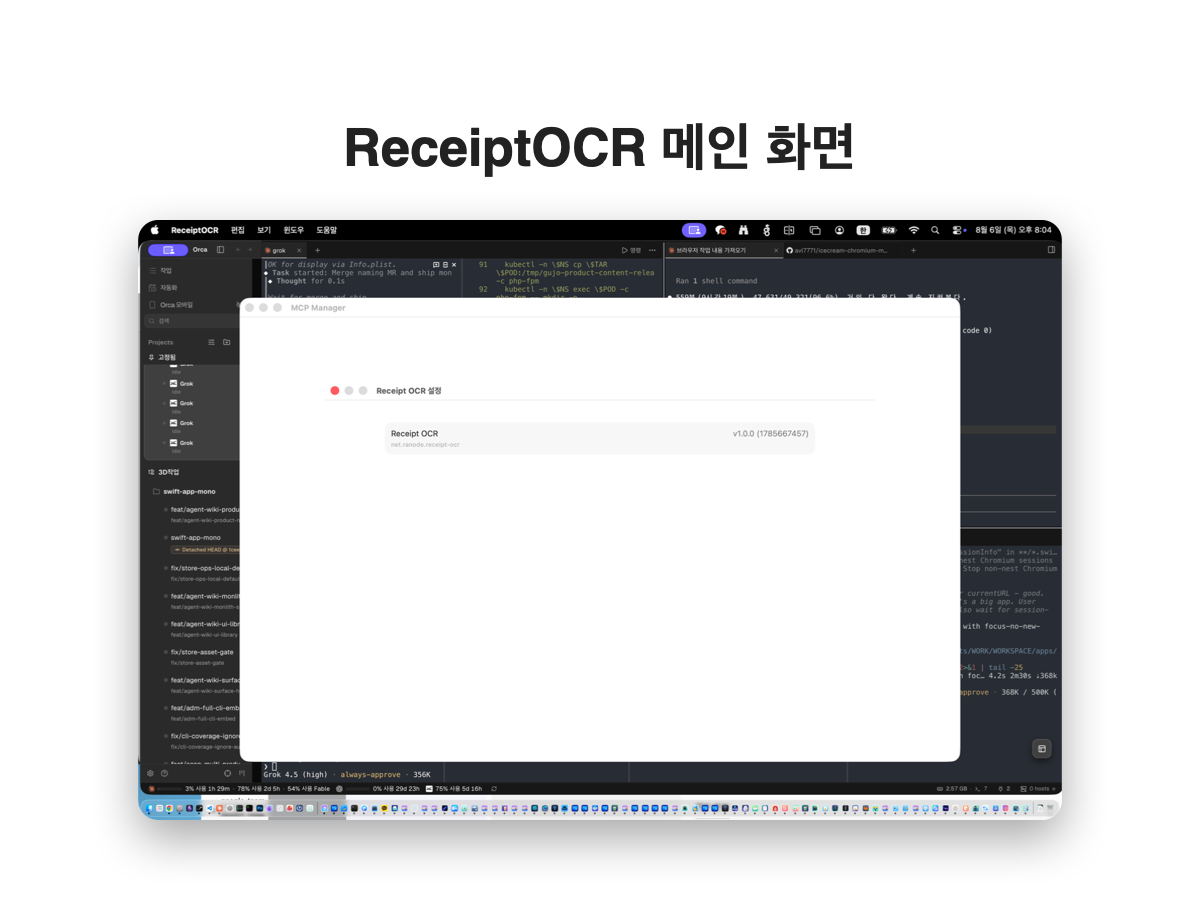
Task: Open Control Center in menu bar
Action: 957,230
